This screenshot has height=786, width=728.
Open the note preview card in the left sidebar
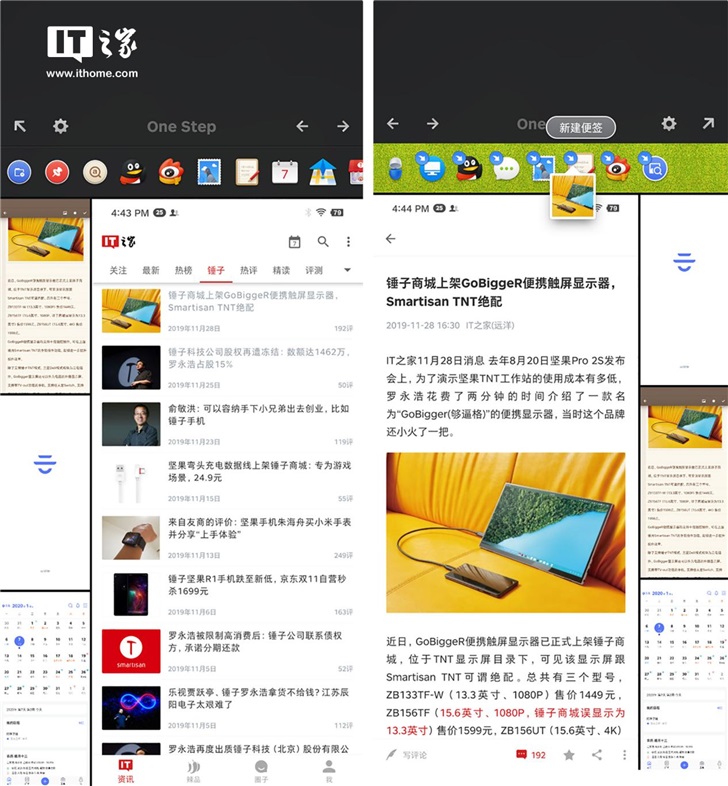[x=45, y=296]
